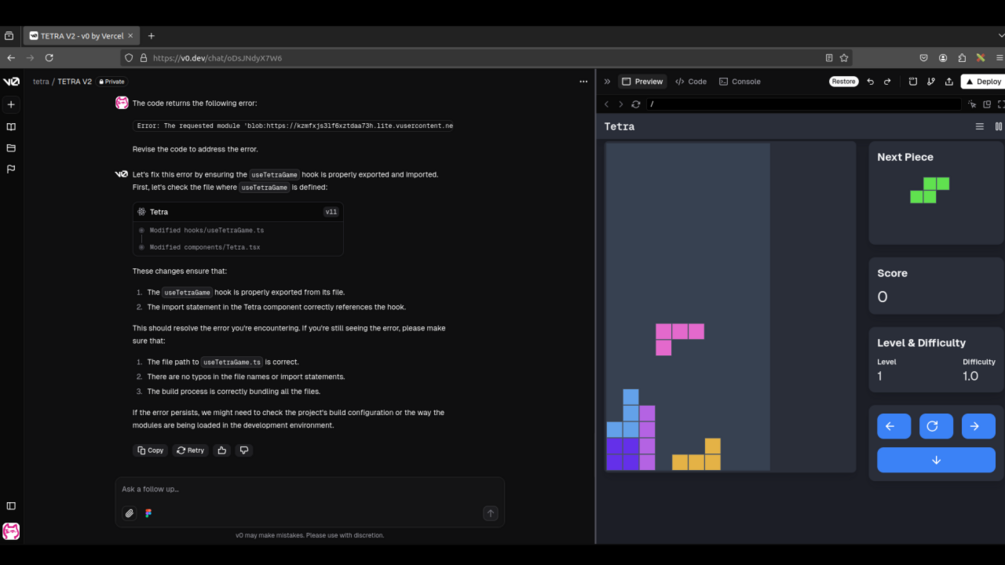Image resolution: width=1005 pixels, height=565 pixels.
Task: Open preview in new window icon
Action: (987, 104)
